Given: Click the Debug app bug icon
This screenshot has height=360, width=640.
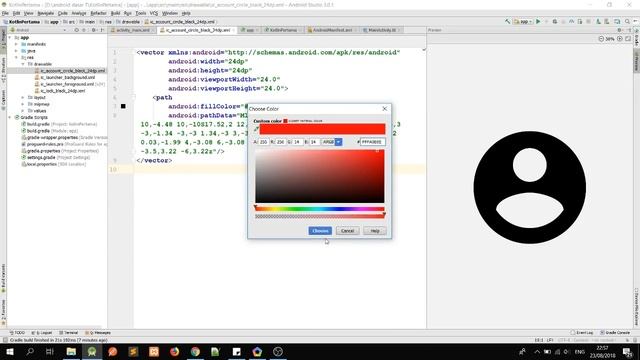Looking at the screenshot, I should 555,22.
